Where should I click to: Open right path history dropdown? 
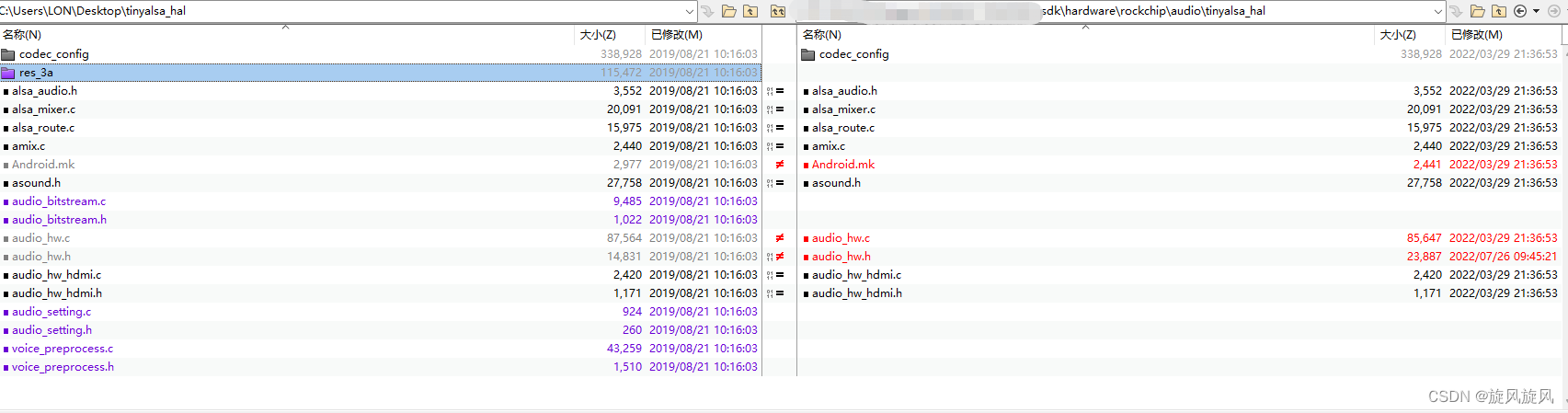1438,11
